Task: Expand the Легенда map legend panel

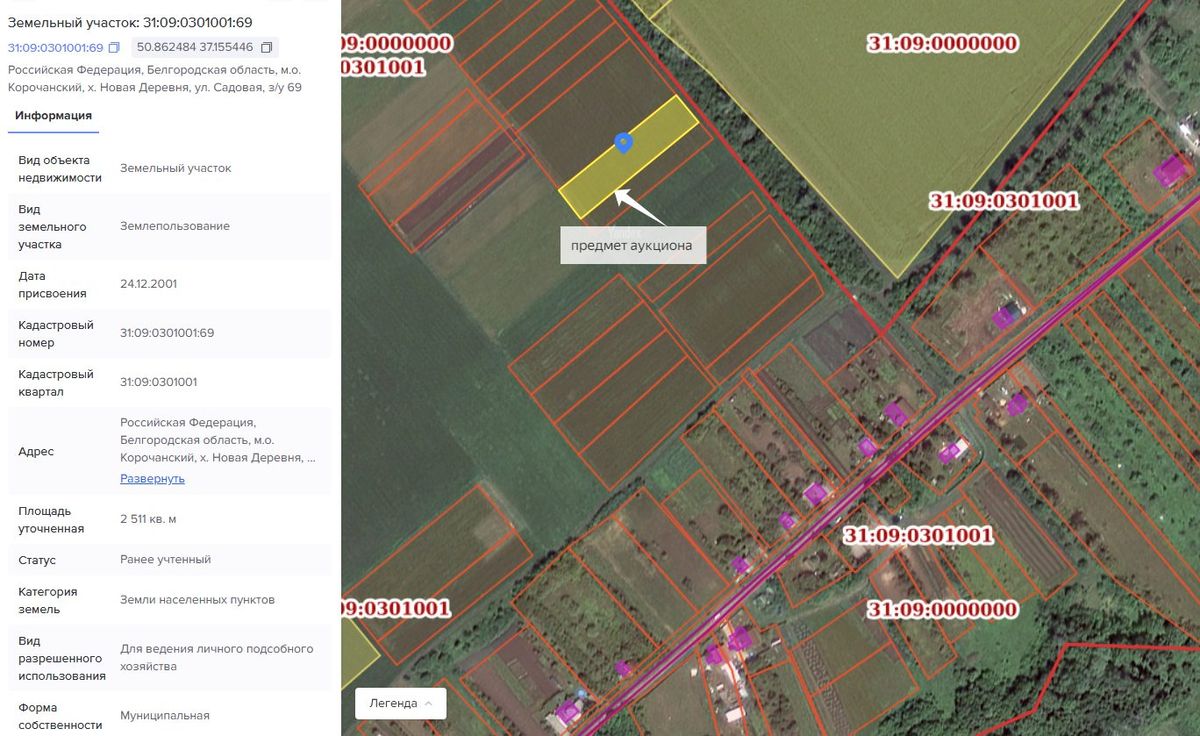Action: 401,703
